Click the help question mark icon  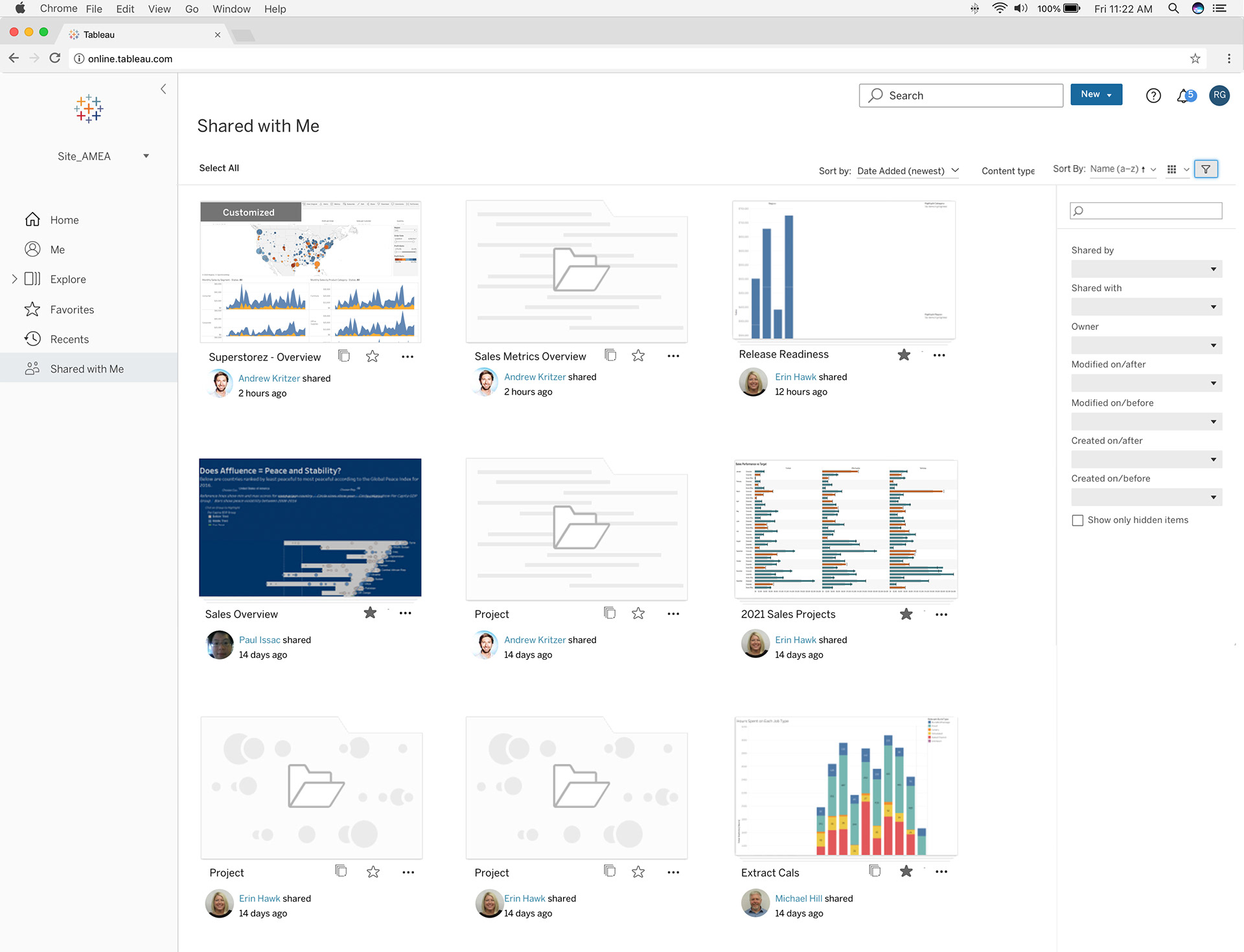[x=1153, y=96]
